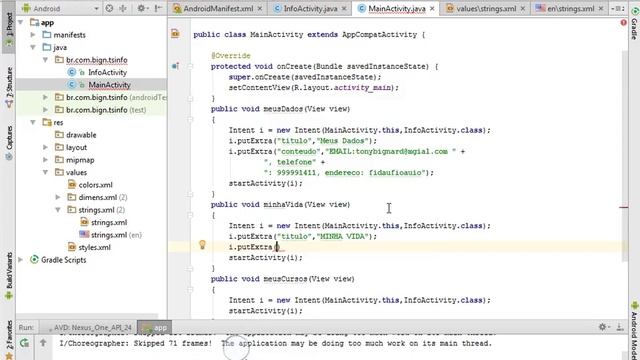Open colors.xml file

tap(95, 185)
